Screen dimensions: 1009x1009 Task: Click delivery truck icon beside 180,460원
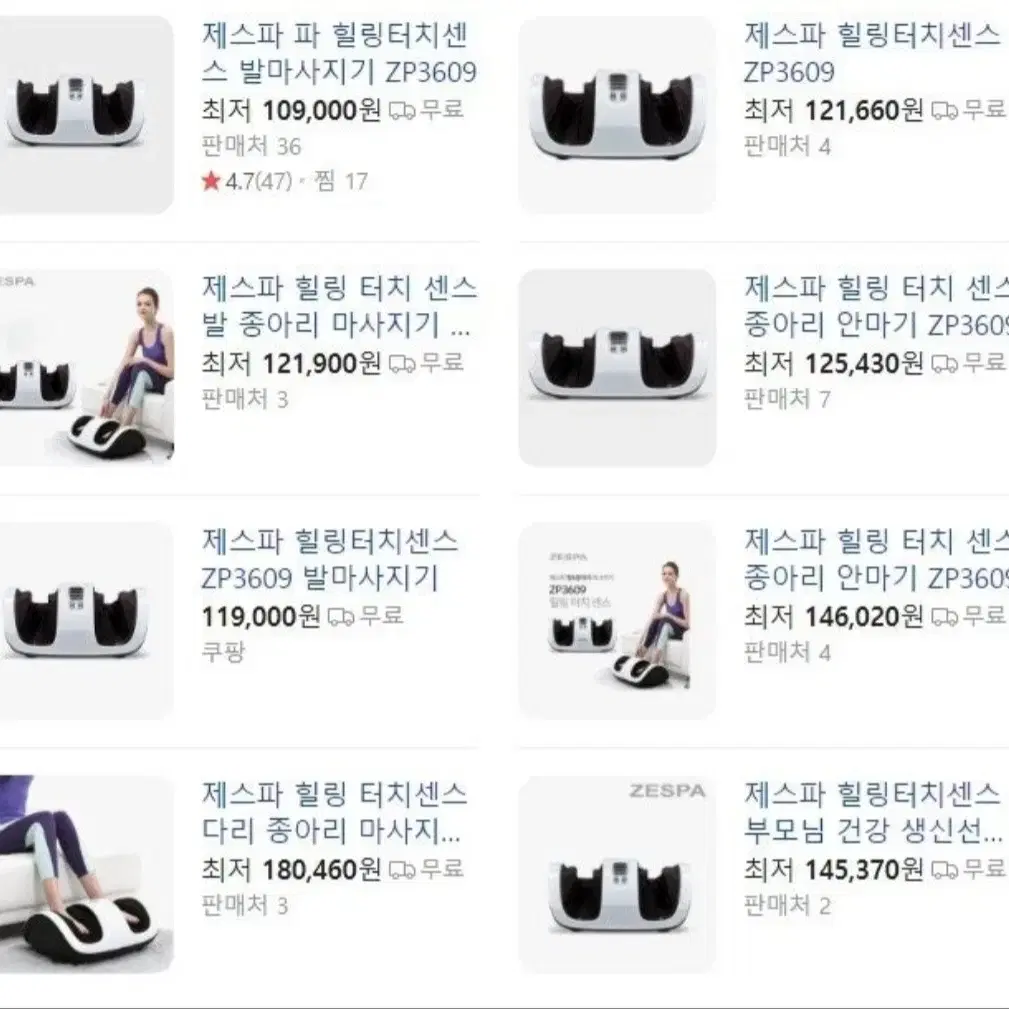pos(402,870)
